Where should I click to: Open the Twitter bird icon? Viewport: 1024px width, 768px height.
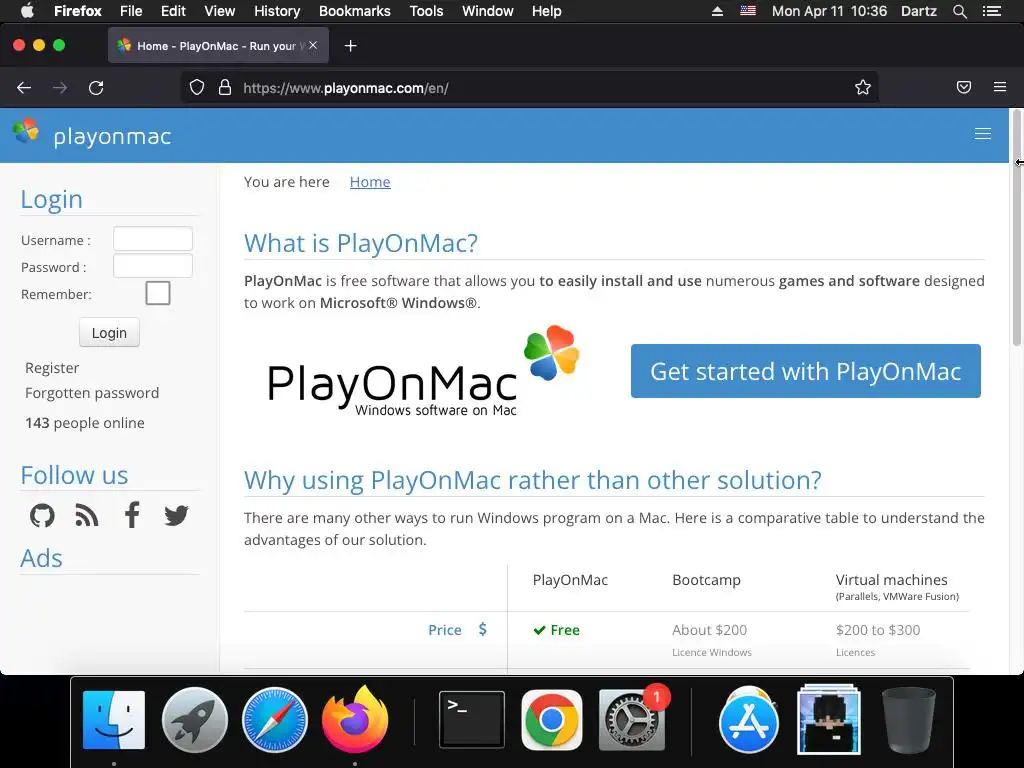176,515
